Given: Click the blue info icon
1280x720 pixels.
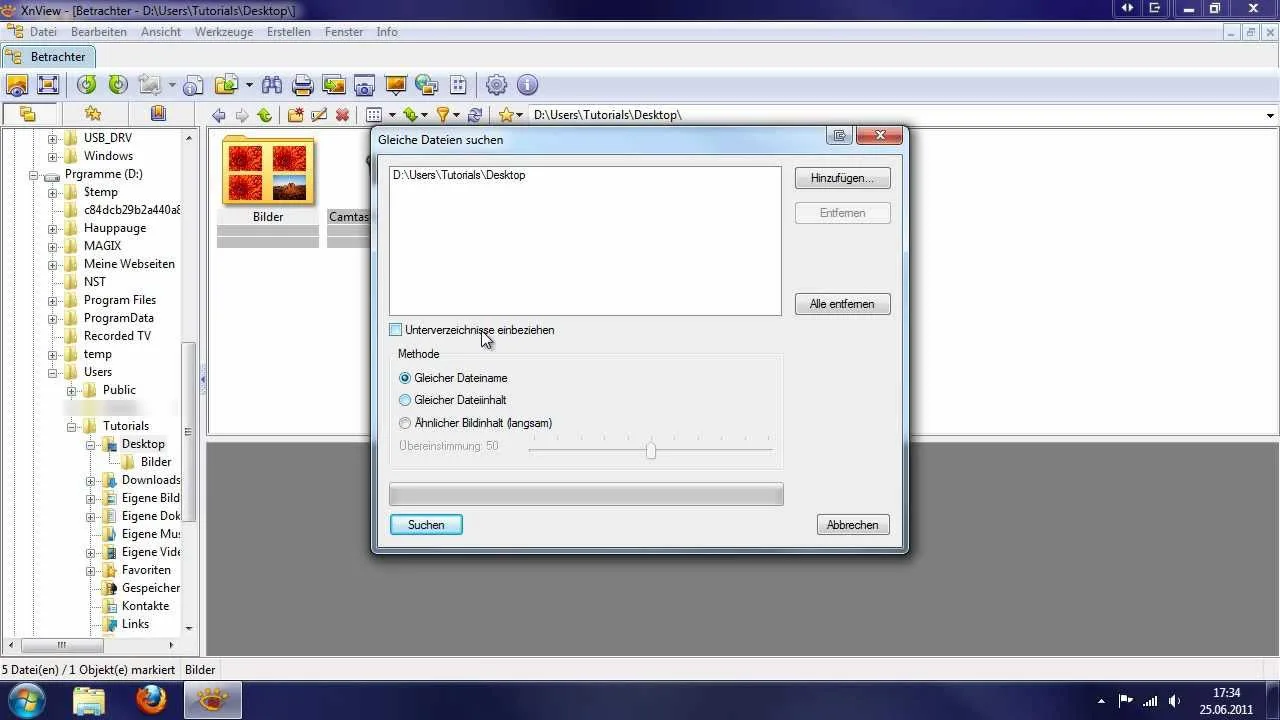Looking at the screenshot, I should coord(528,85).
